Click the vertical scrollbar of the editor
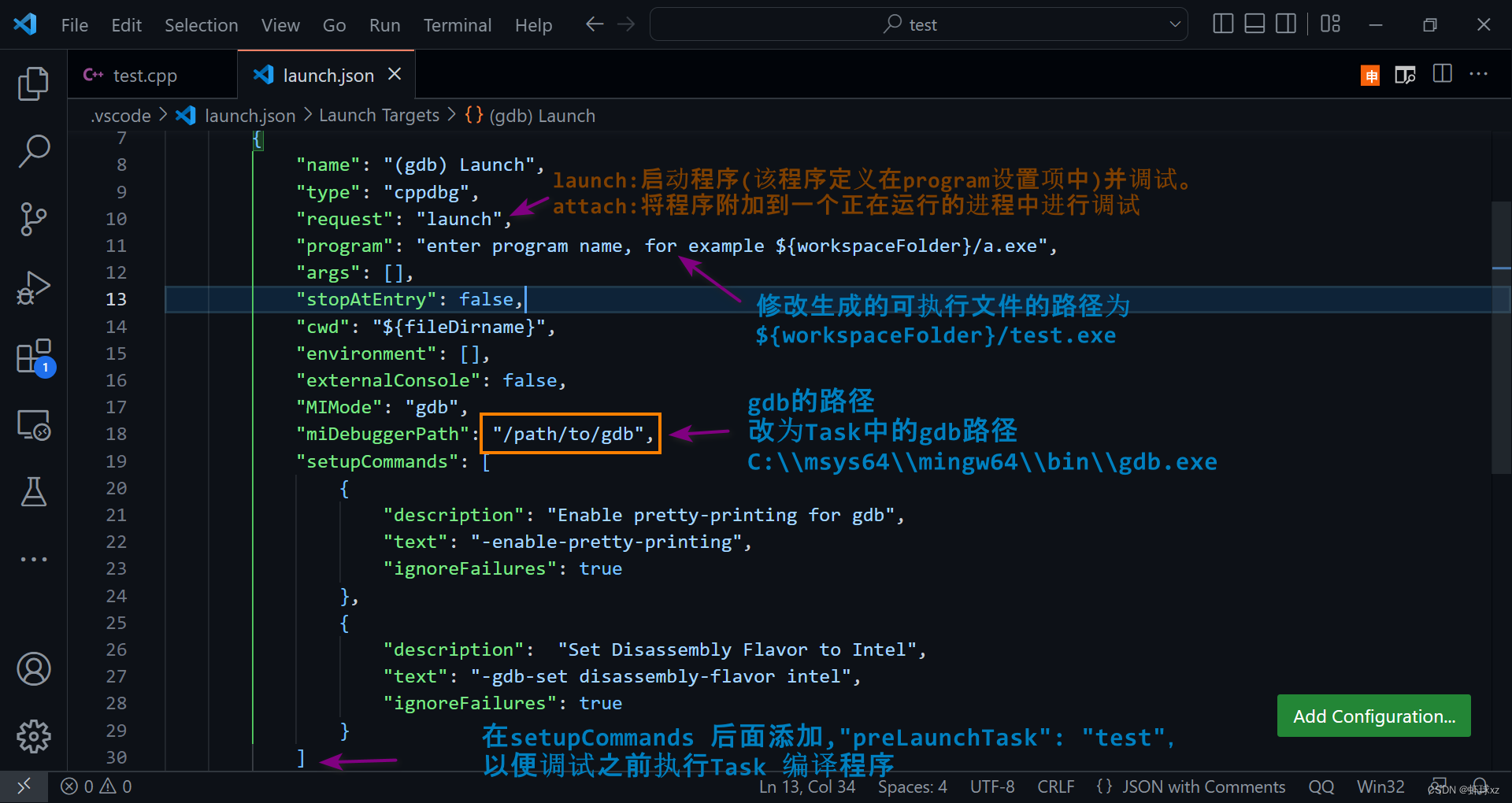The width and height of the screenshot is (1512, 803). (1501, 339)
